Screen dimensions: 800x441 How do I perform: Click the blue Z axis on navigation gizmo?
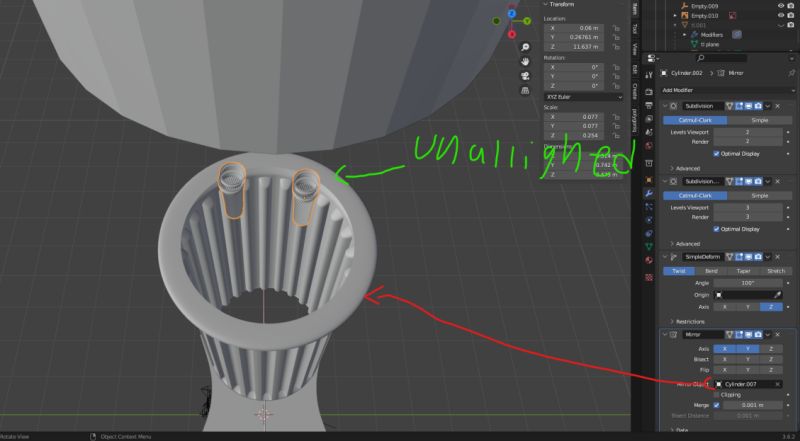(512, 14)
